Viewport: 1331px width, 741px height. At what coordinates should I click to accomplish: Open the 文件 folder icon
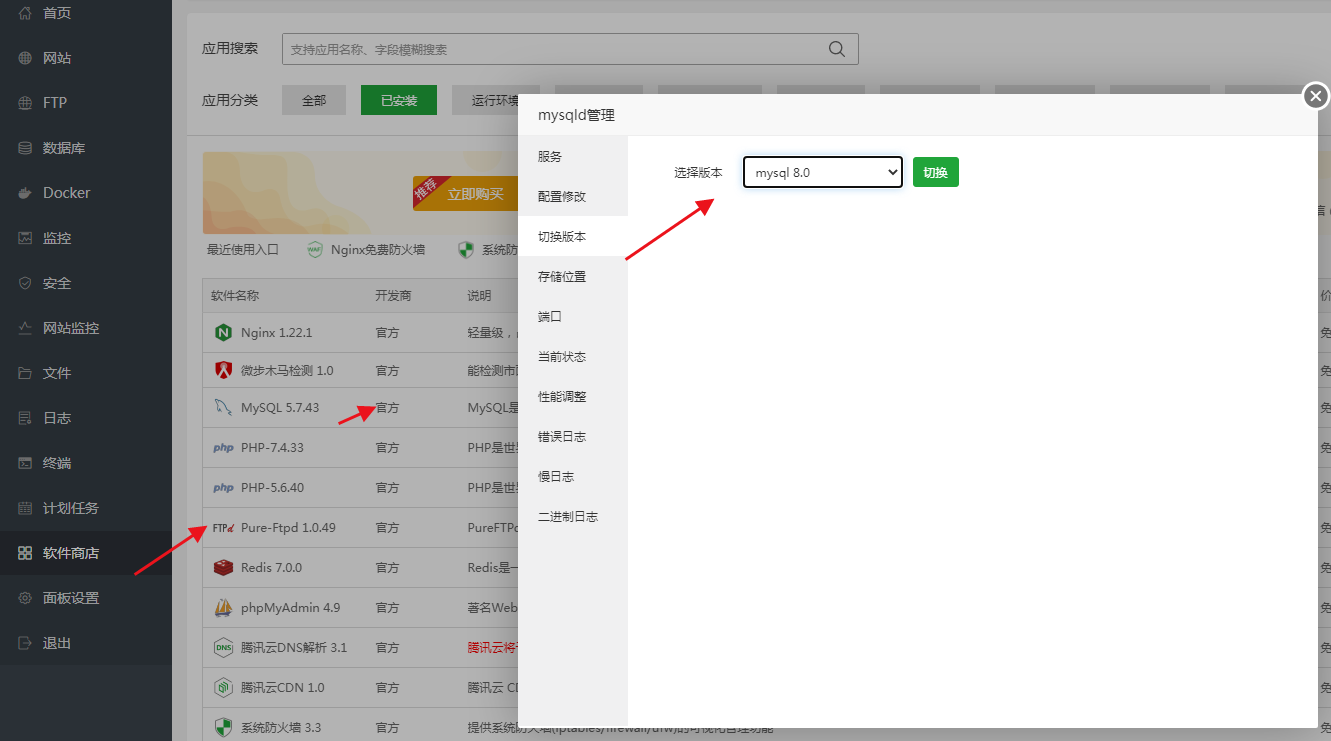point(25,373)
